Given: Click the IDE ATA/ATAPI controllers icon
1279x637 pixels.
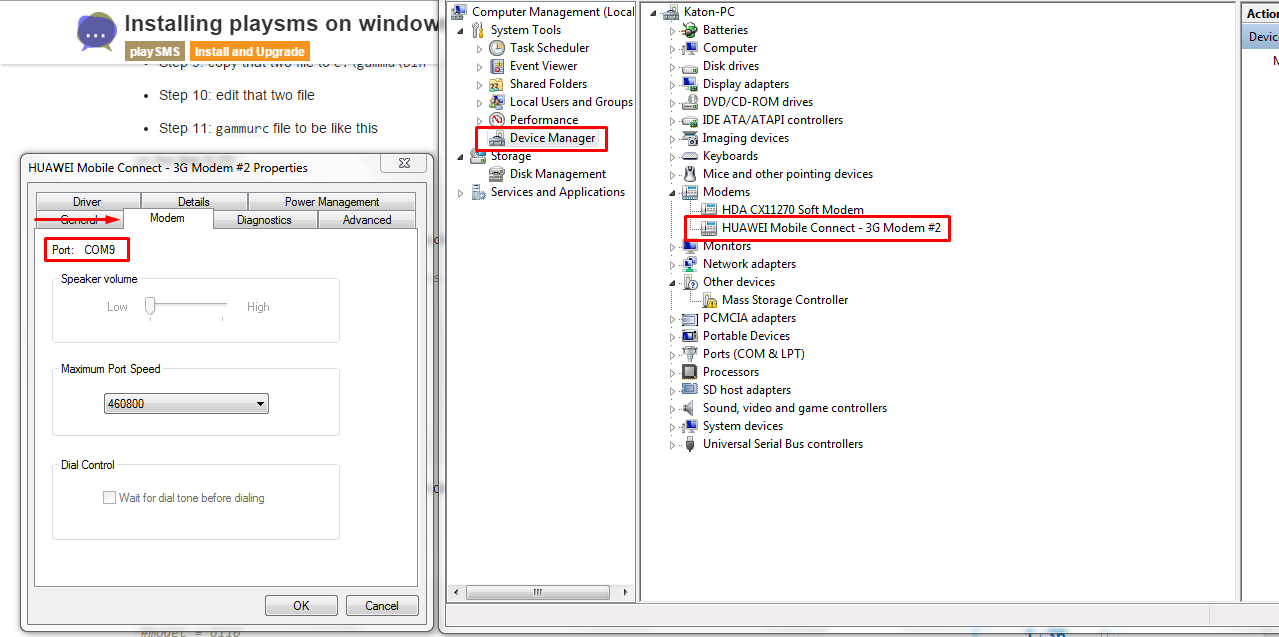Looking at the screenshot, I should [x=689, y=120].
